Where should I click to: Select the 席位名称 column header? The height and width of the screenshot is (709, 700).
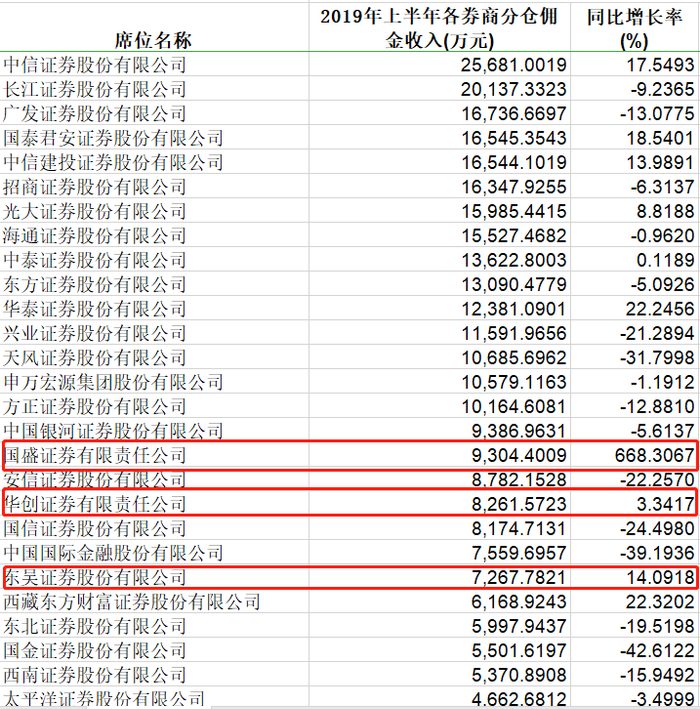coord(153,41)
